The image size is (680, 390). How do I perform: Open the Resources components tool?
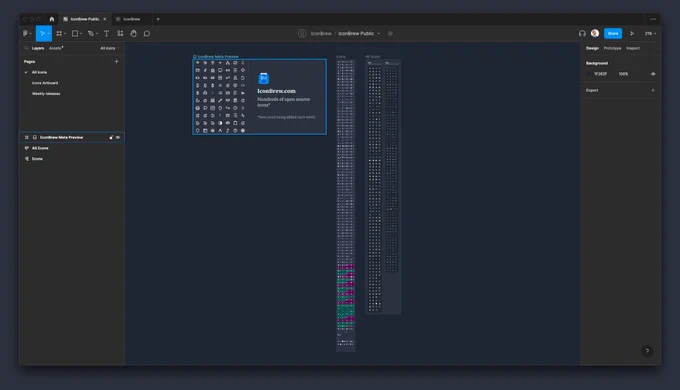coord(120,33)
